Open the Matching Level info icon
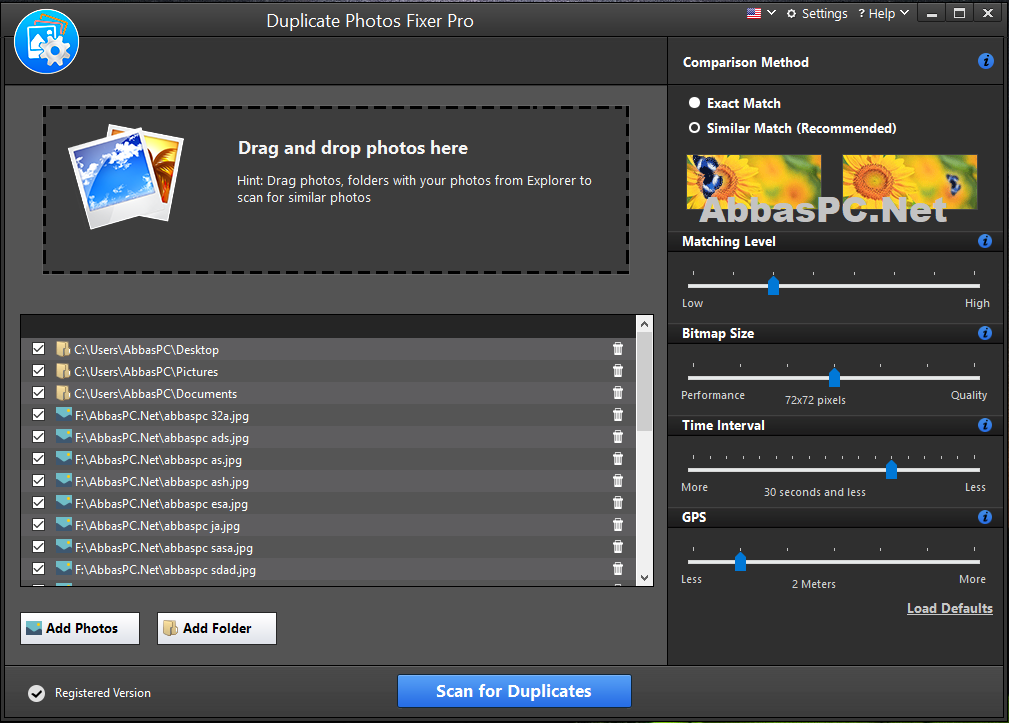This screenshot has width=1009, height=723. pyautogui.click(x=985, y=241)
